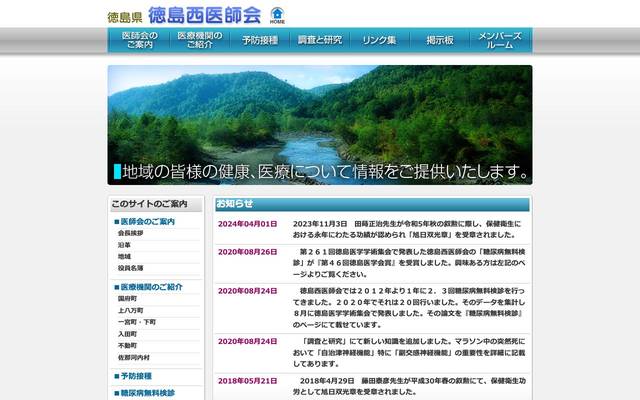This screenshot has width=640, height=400.
Task: Click the 徳島県 text beside the logo
Action: 125,18
